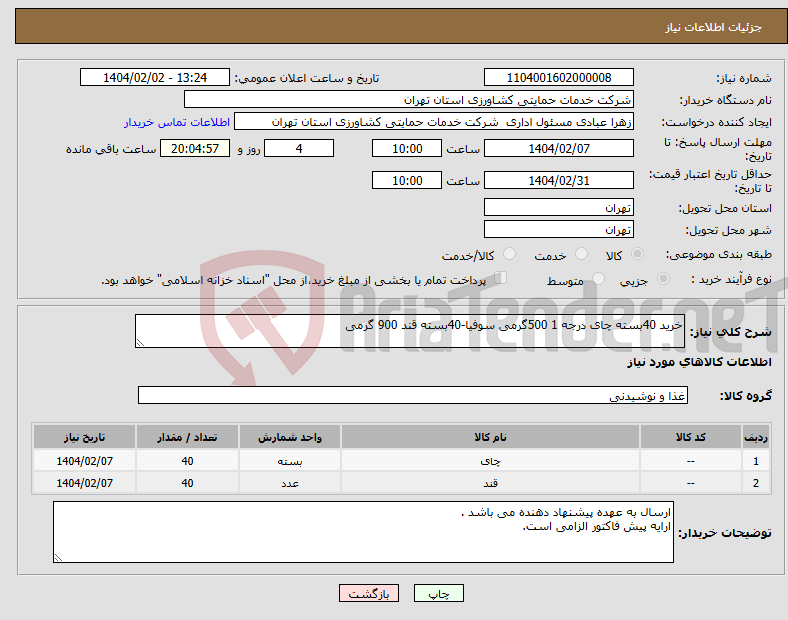The width and height of the screenshot is (788, 620).
Task: Click the گروه کالا field غذا و نوشیدنی
Action: (x=413, y=395)
